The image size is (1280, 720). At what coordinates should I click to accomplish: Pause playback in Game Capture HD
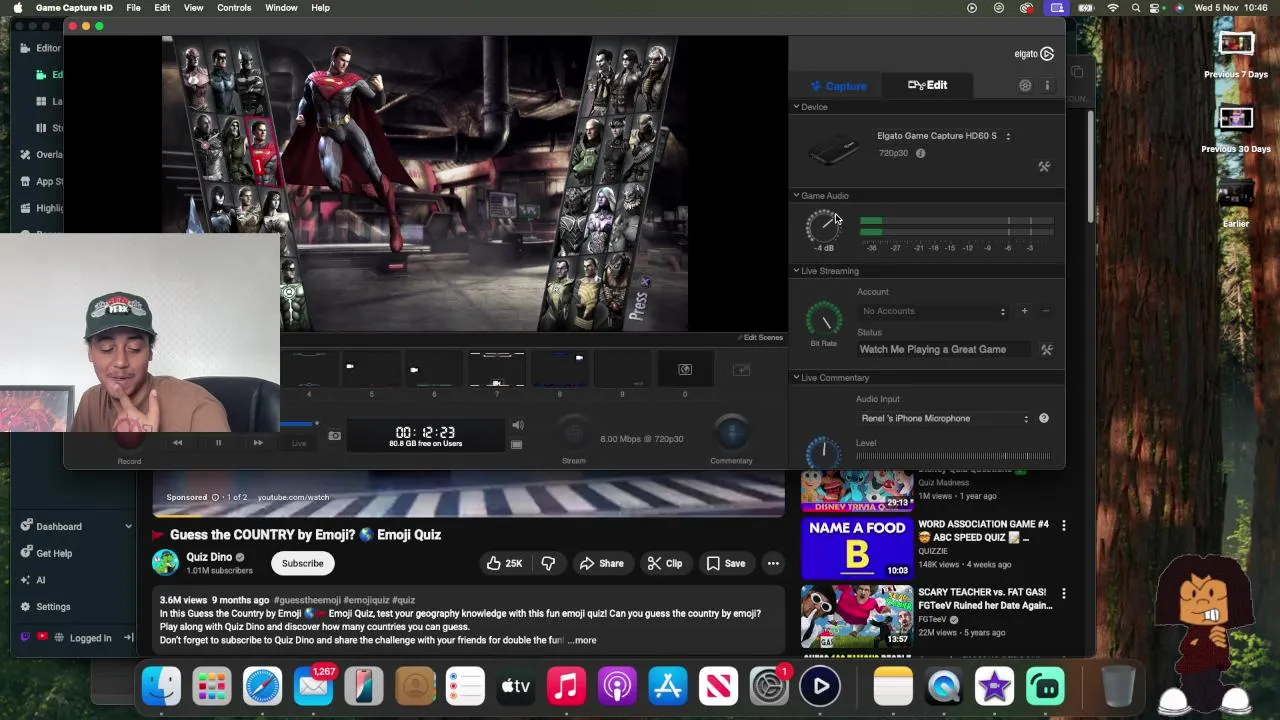click(x=218, y=443)
